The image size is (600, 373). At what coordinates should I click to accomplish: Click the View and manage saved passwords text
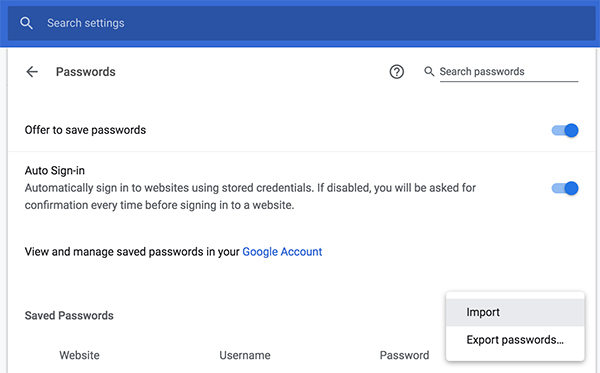132,252
